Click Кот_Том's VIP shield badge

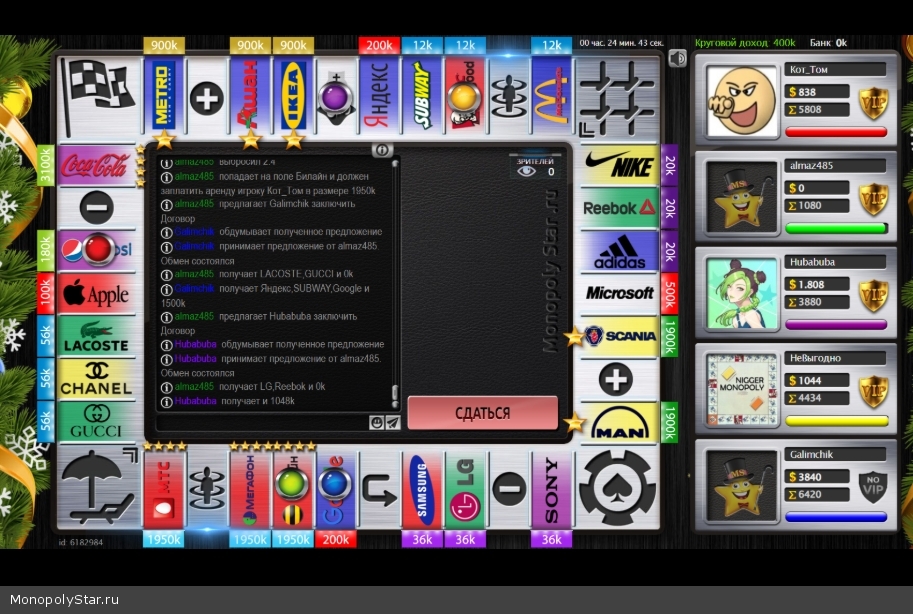[x=873, y=103]
